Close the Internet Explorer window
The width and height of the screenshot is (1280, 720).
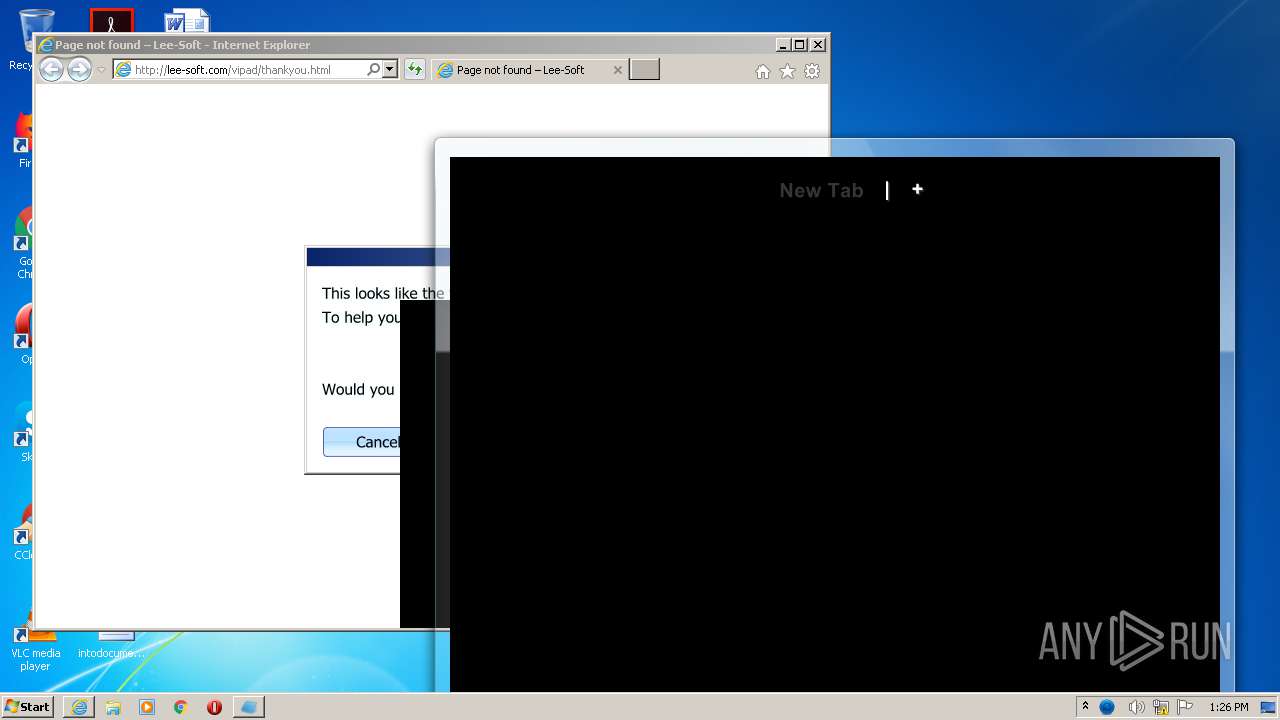pos(818,45)
